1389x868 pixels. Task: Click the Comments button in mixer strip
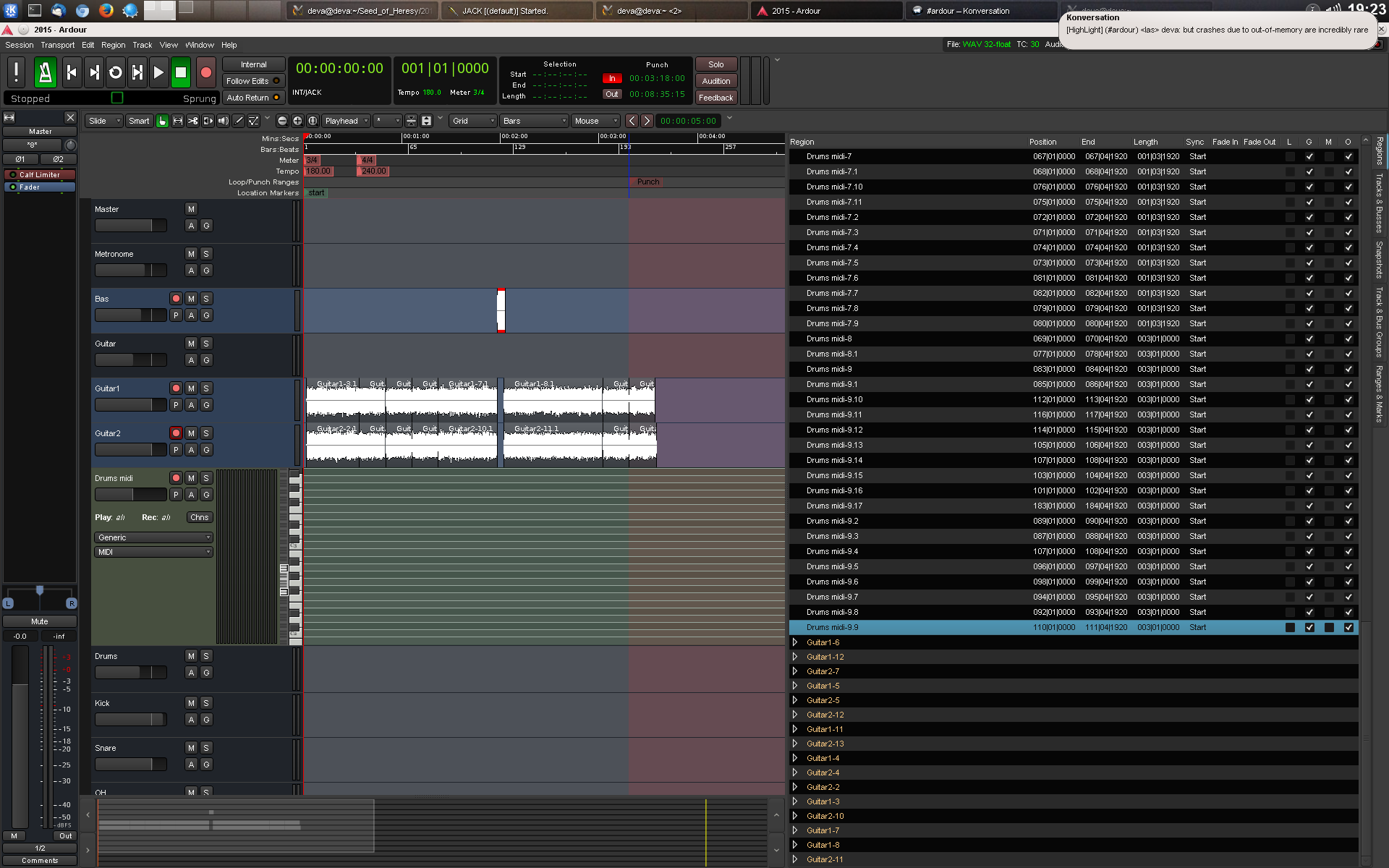point(40,860)
